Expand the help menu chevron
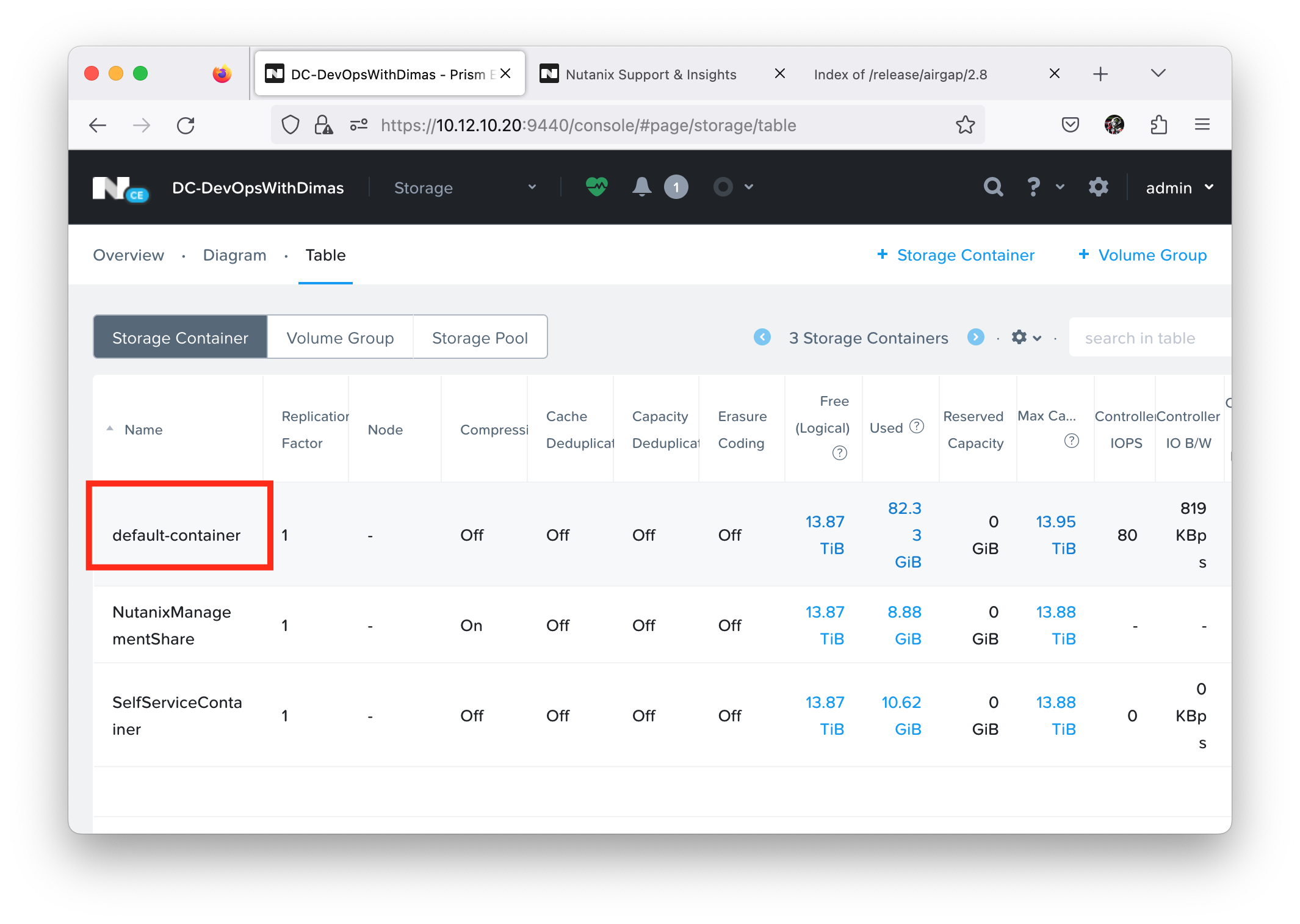The image size is (1300, 924). coord(1060,187)
